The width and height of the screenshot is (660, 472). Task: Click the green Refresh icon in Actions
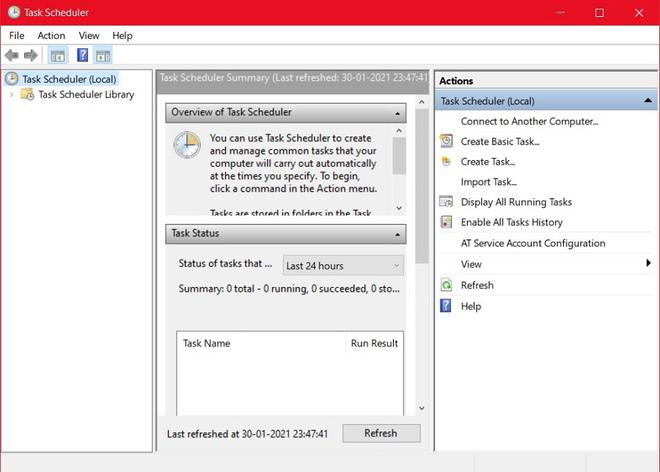(446, 285)
